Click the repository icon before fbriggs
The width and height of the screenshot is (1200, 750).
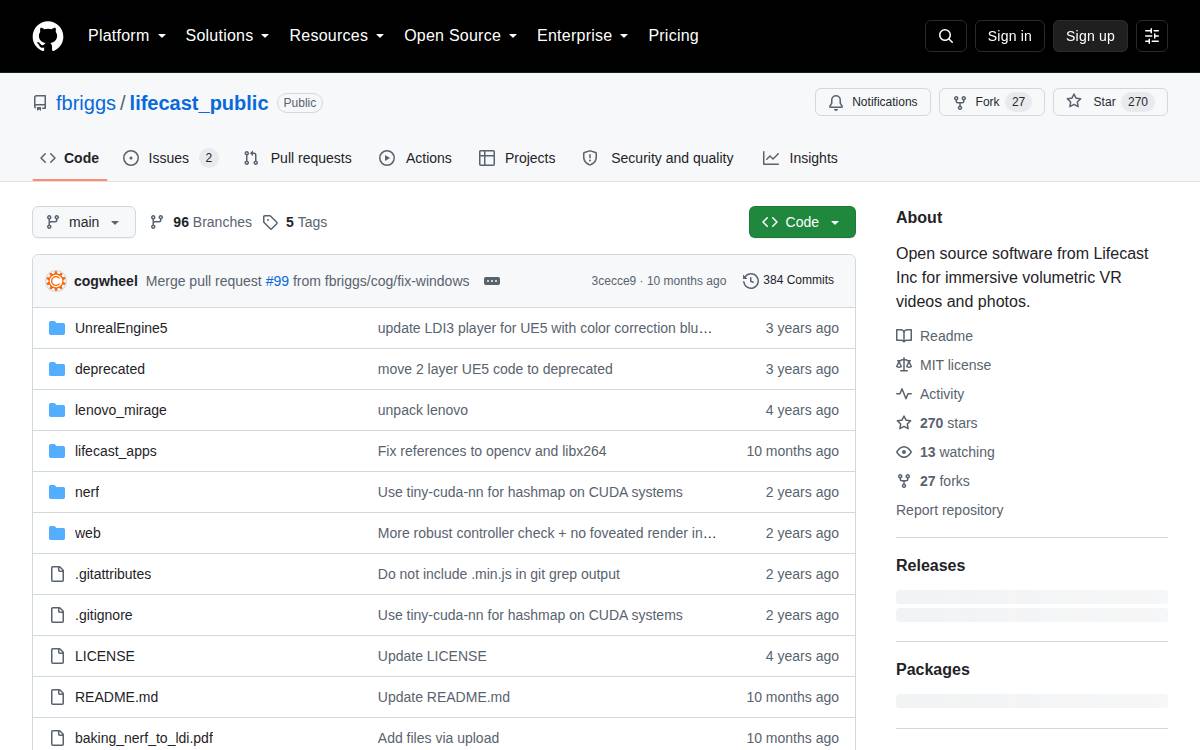click(40, 103)
